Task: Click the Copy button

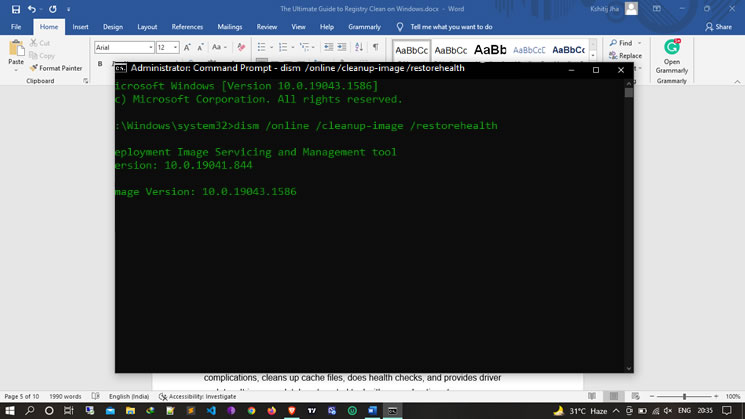Action: tap(42, 56)
